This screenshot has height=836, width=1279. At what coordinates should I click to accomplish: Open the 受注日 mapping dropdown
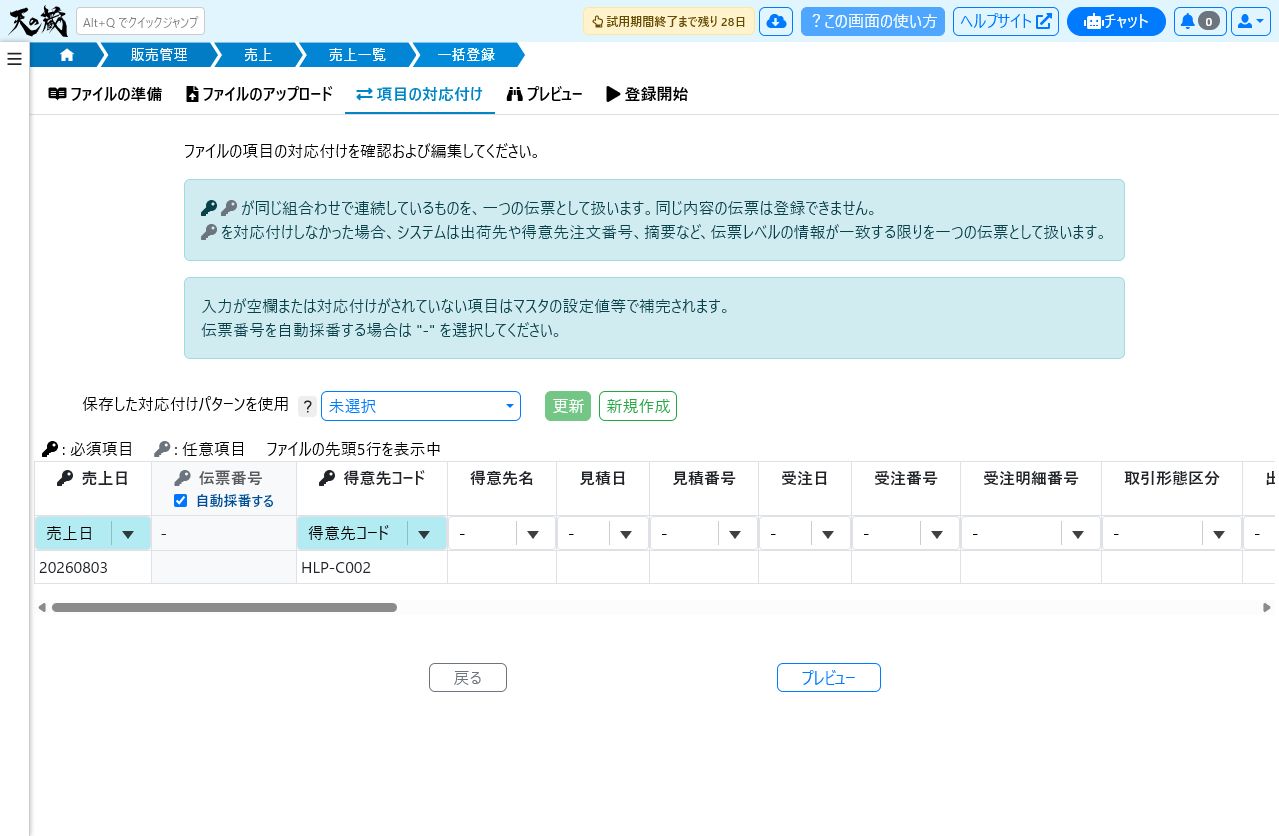[x=805, y=534]
